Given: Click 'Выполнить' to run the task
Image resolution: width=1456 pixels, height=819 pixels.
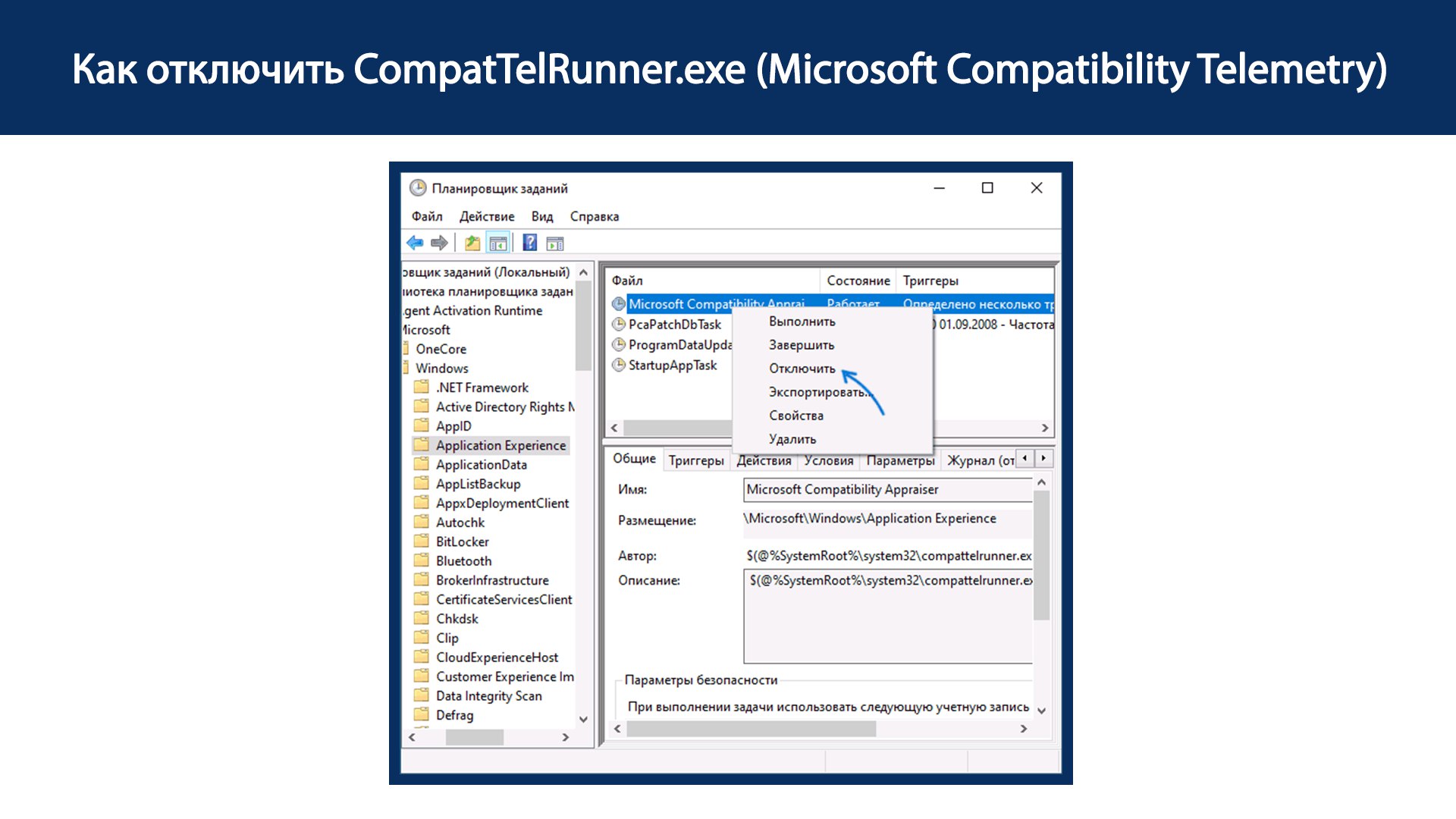Looking at the screenshot, I should click(x=800, y=321).
